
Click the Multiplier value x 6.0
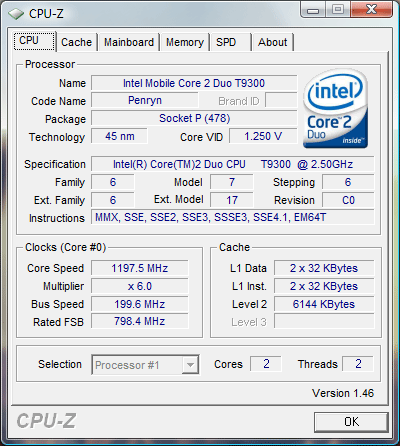[140, 286]
